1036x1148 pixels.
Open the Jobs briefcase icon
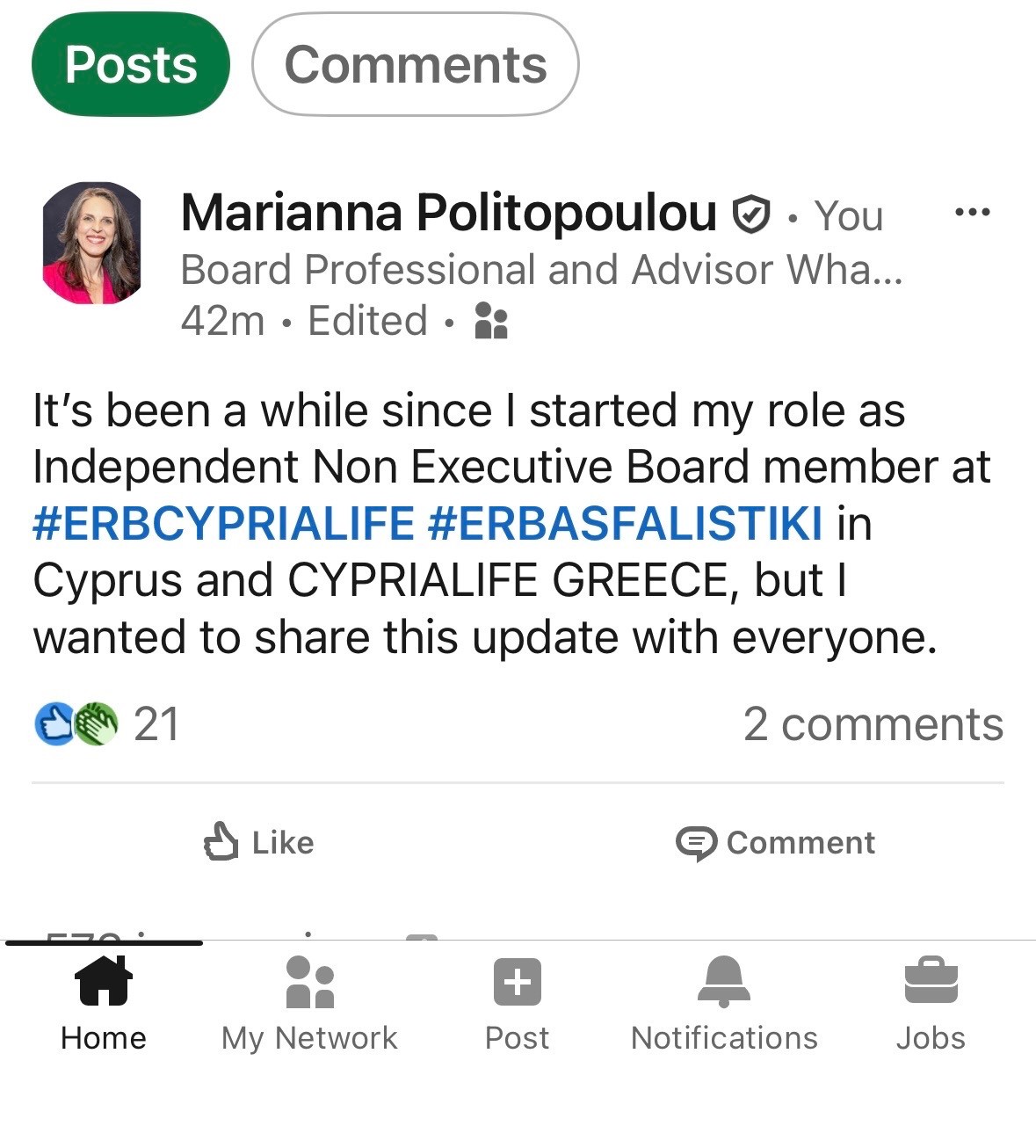(931, 981)
